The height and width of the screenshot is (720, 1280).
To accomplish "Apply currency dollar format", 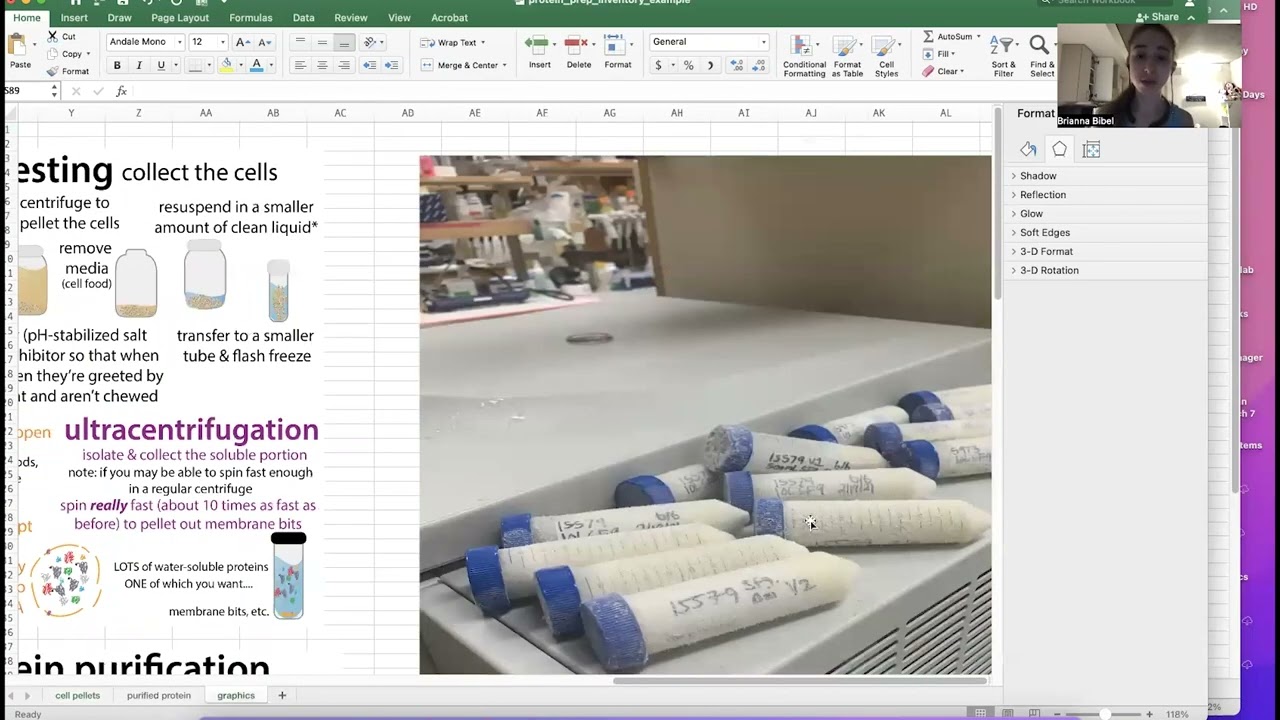I will click(x=658, y=65).
